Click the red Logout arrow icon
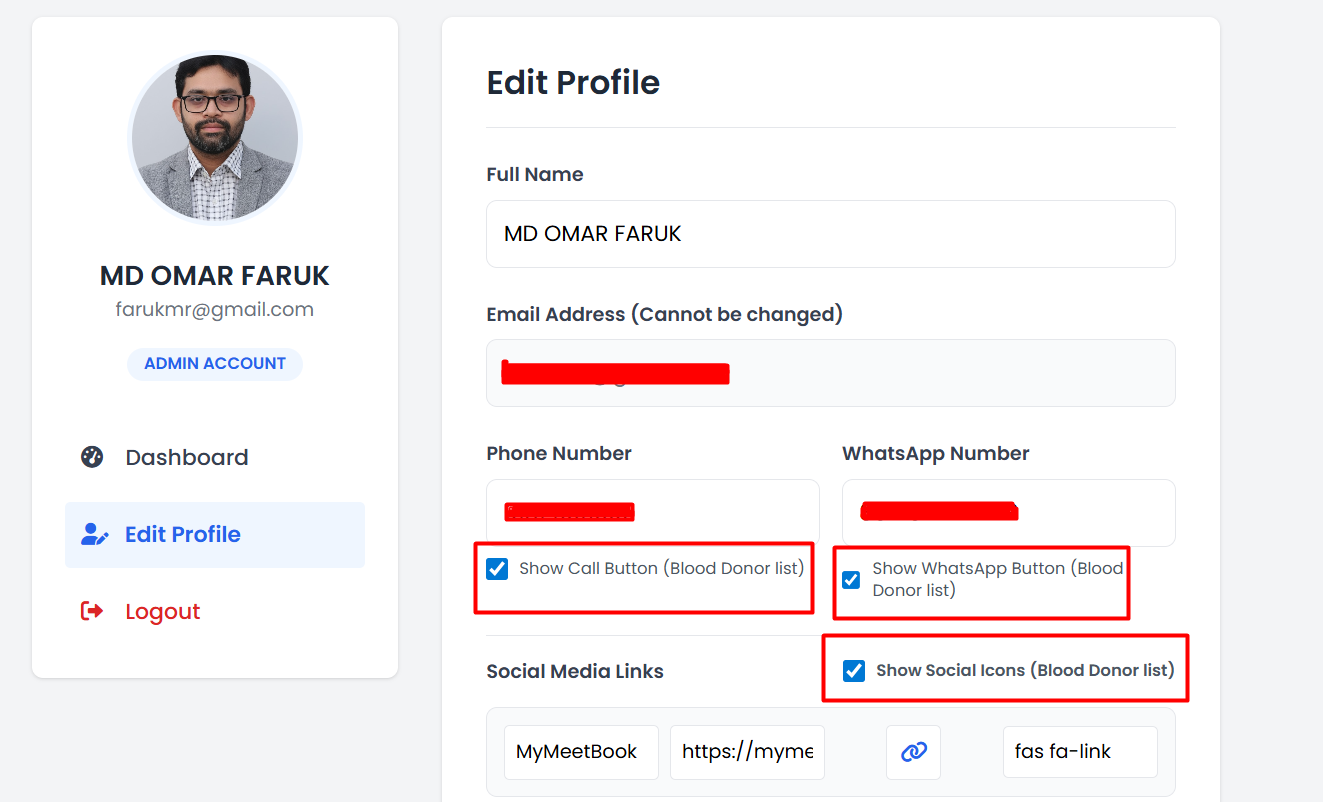 click(92, 611)
